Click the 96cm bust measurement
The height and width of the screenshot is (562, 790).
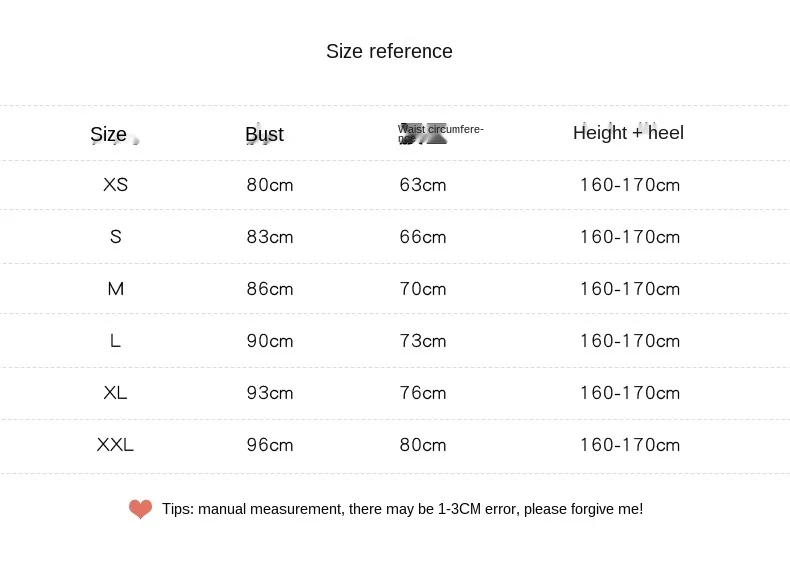click(x=270, y=445)
